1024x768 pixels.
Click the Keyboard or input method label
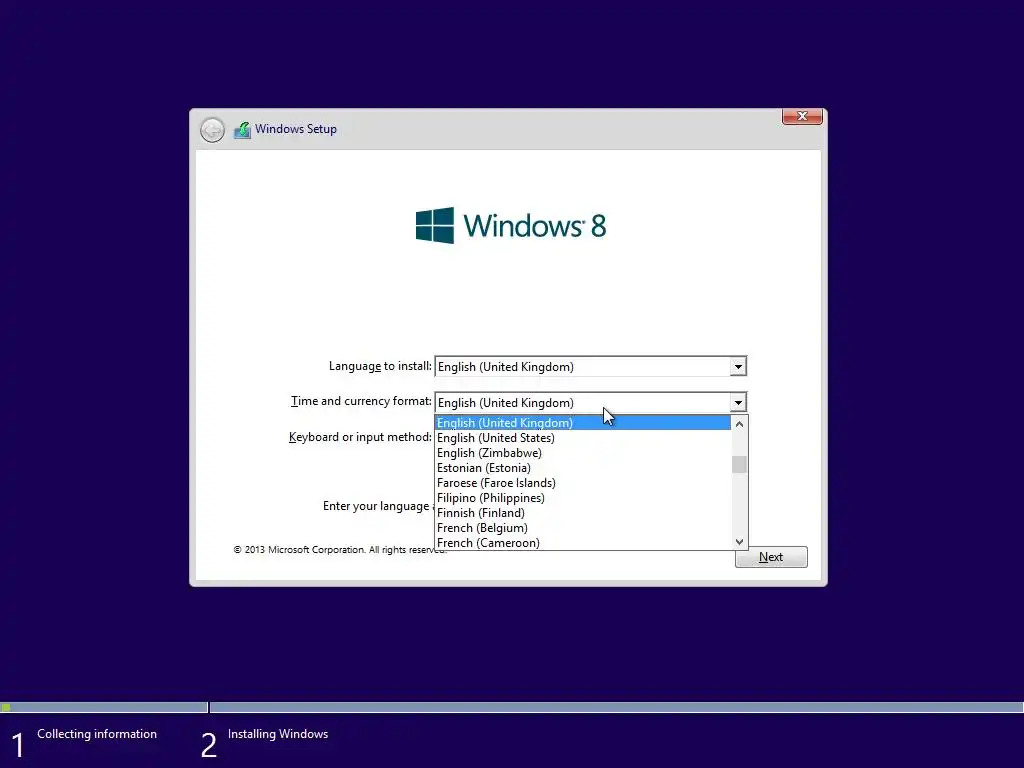[360, 437]
